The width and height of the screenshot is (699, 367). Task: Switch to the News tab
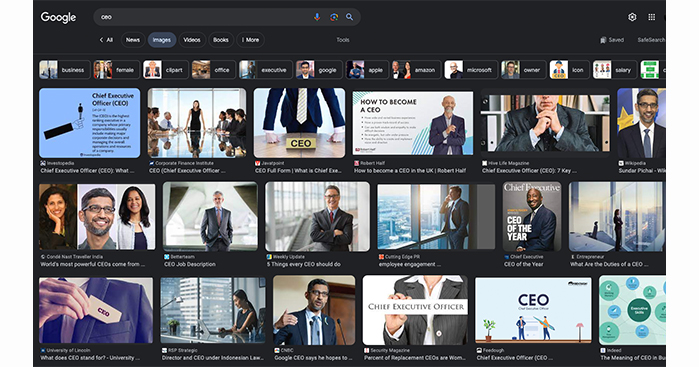click(x=133, y=40)
